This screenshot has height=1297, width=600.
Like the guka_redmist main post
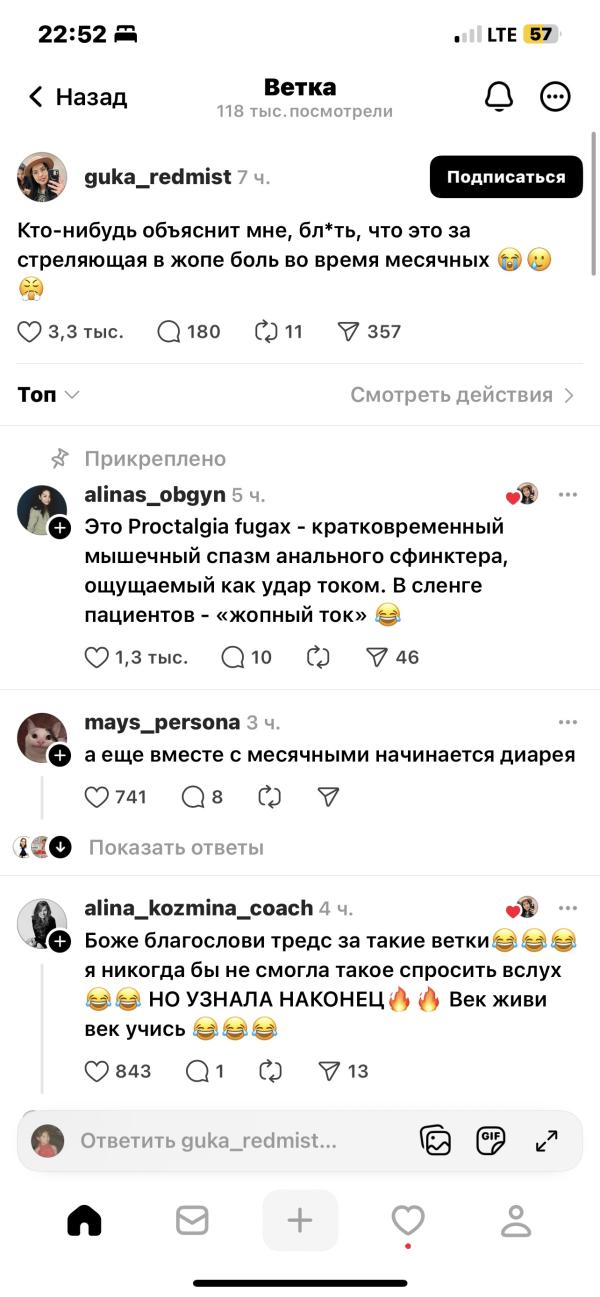coord(31,332)
